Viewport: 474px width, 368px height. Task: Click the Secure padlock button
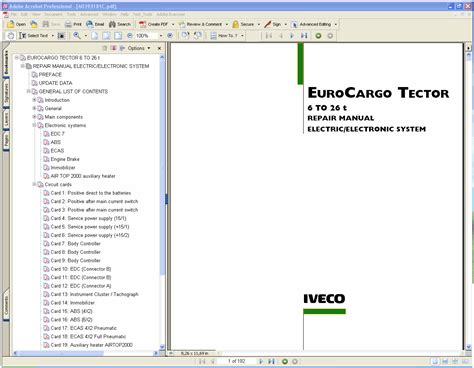243,24
